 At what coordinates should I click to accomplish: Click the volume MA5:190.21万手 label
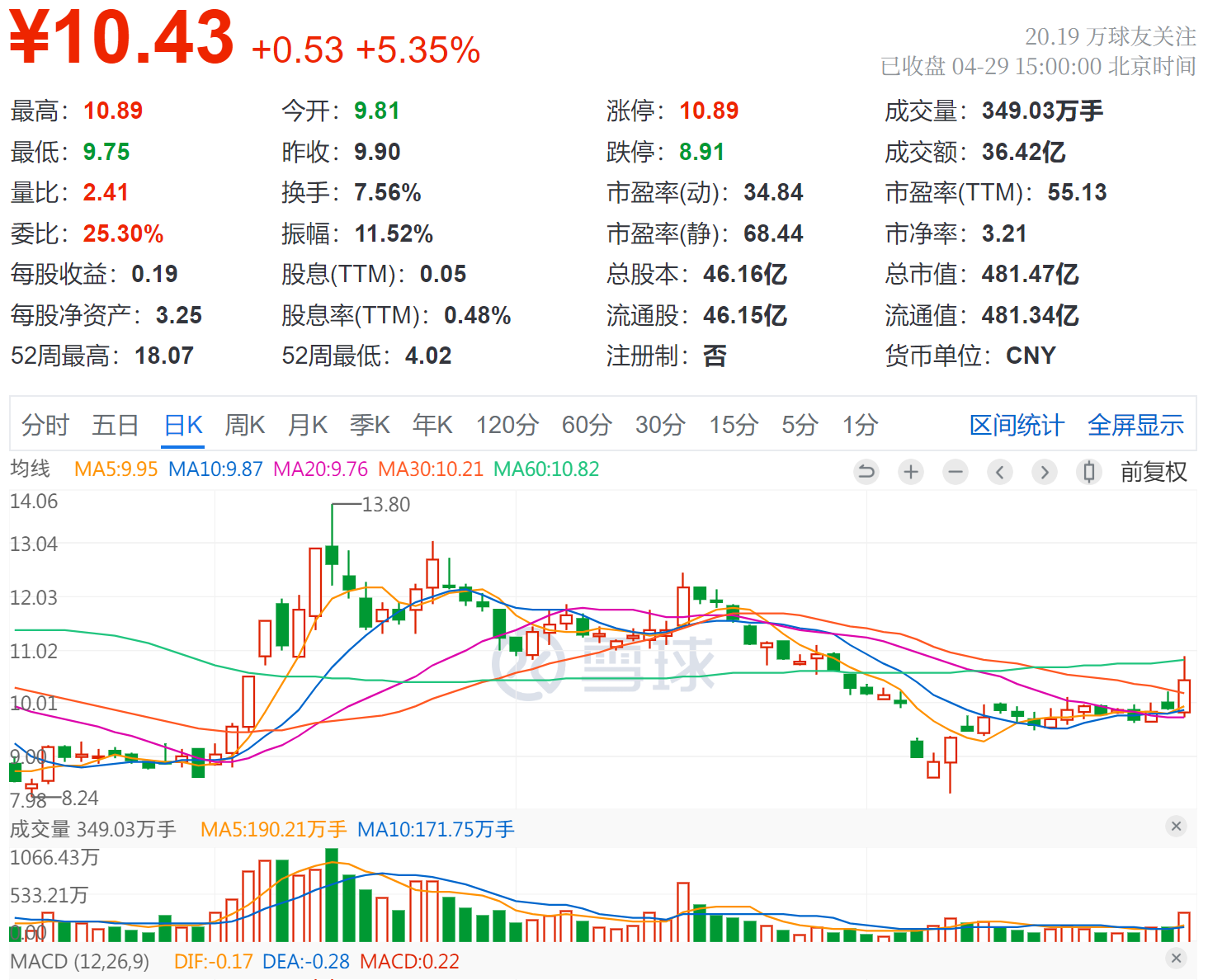pyautogui.click(x=273, y=829)
